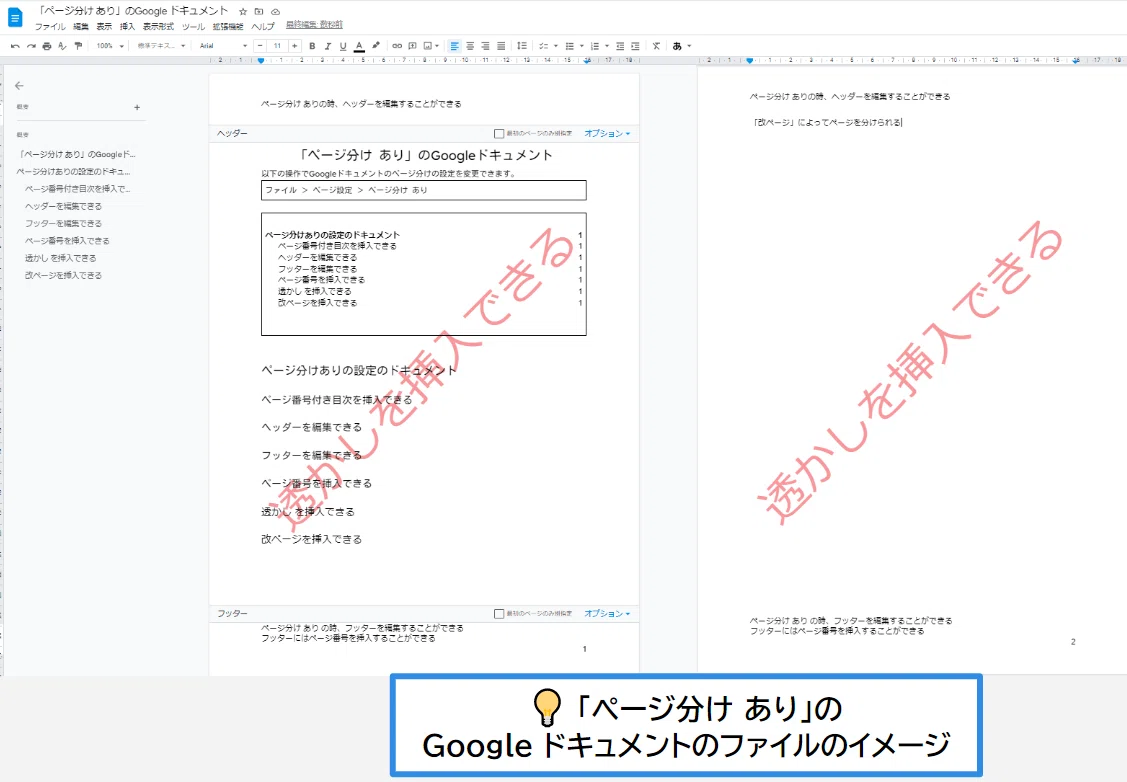Increase the font size
Screen dimensions: 1127x782
pos(294,46)
